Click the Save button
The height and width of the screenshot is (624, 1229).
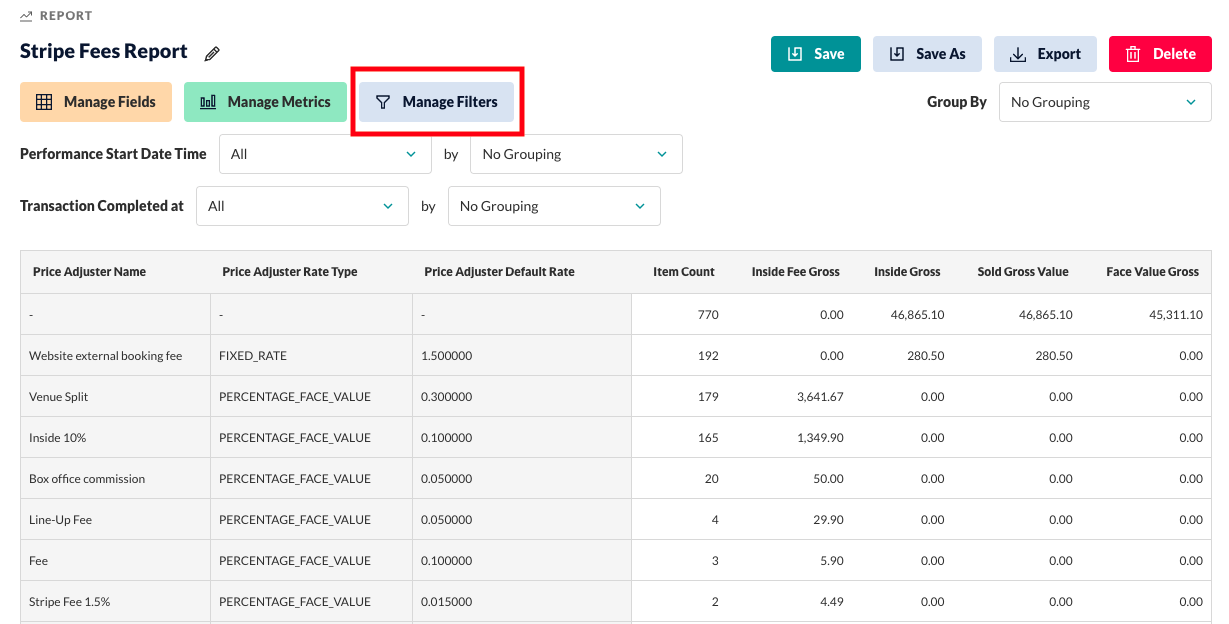click(x=816, y=54)
